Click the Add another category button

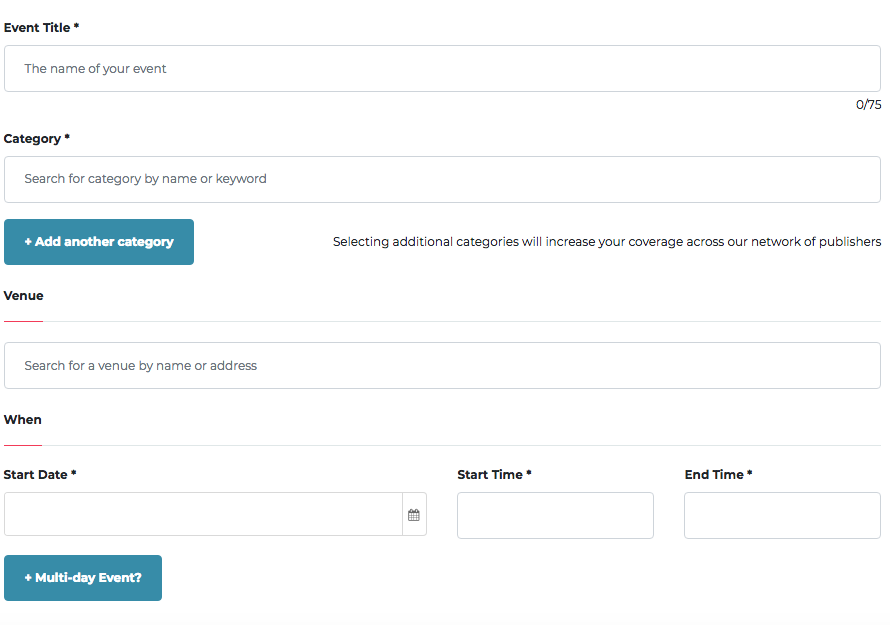click(x=99, y=242)
